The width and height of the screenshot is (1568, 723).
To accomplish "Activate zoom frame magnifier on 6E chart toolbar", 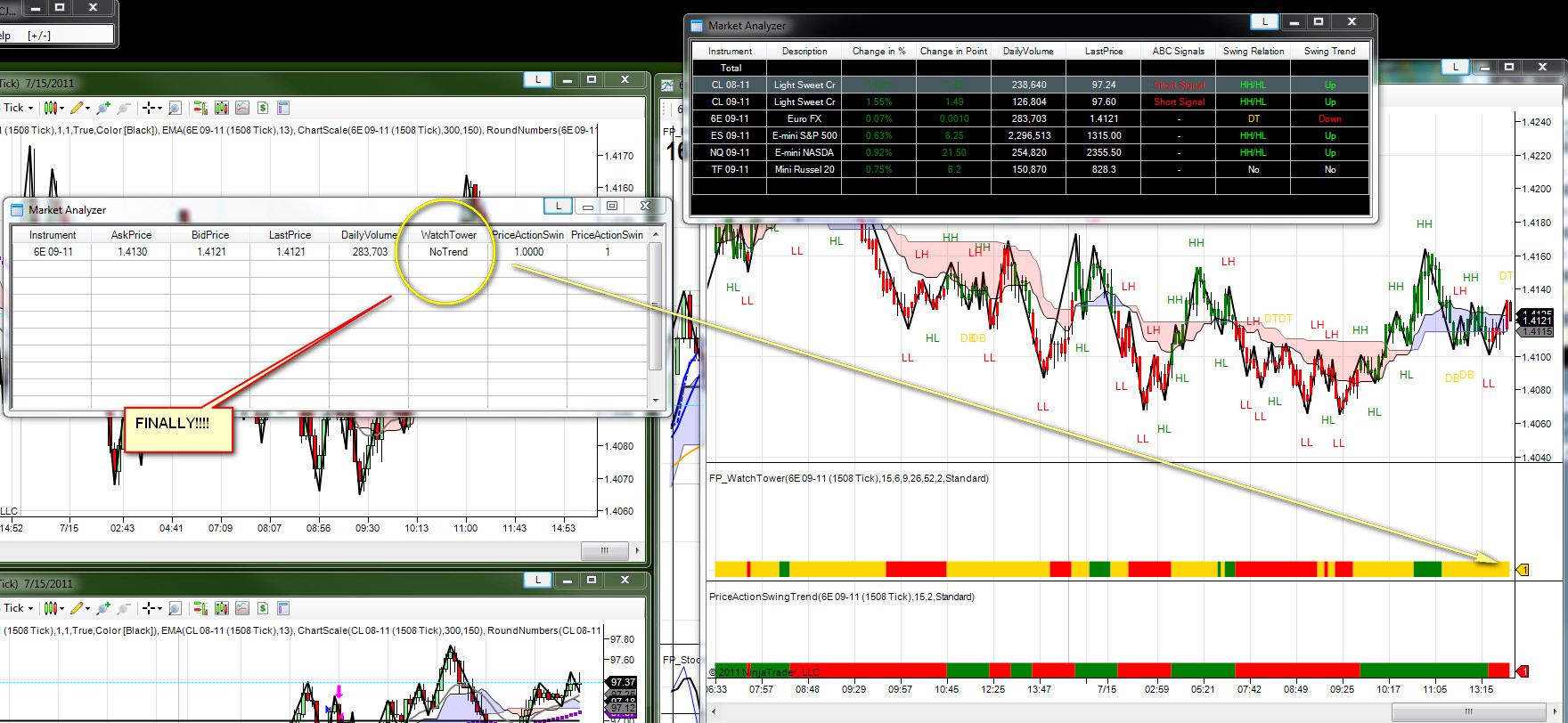I will (176, 108).
